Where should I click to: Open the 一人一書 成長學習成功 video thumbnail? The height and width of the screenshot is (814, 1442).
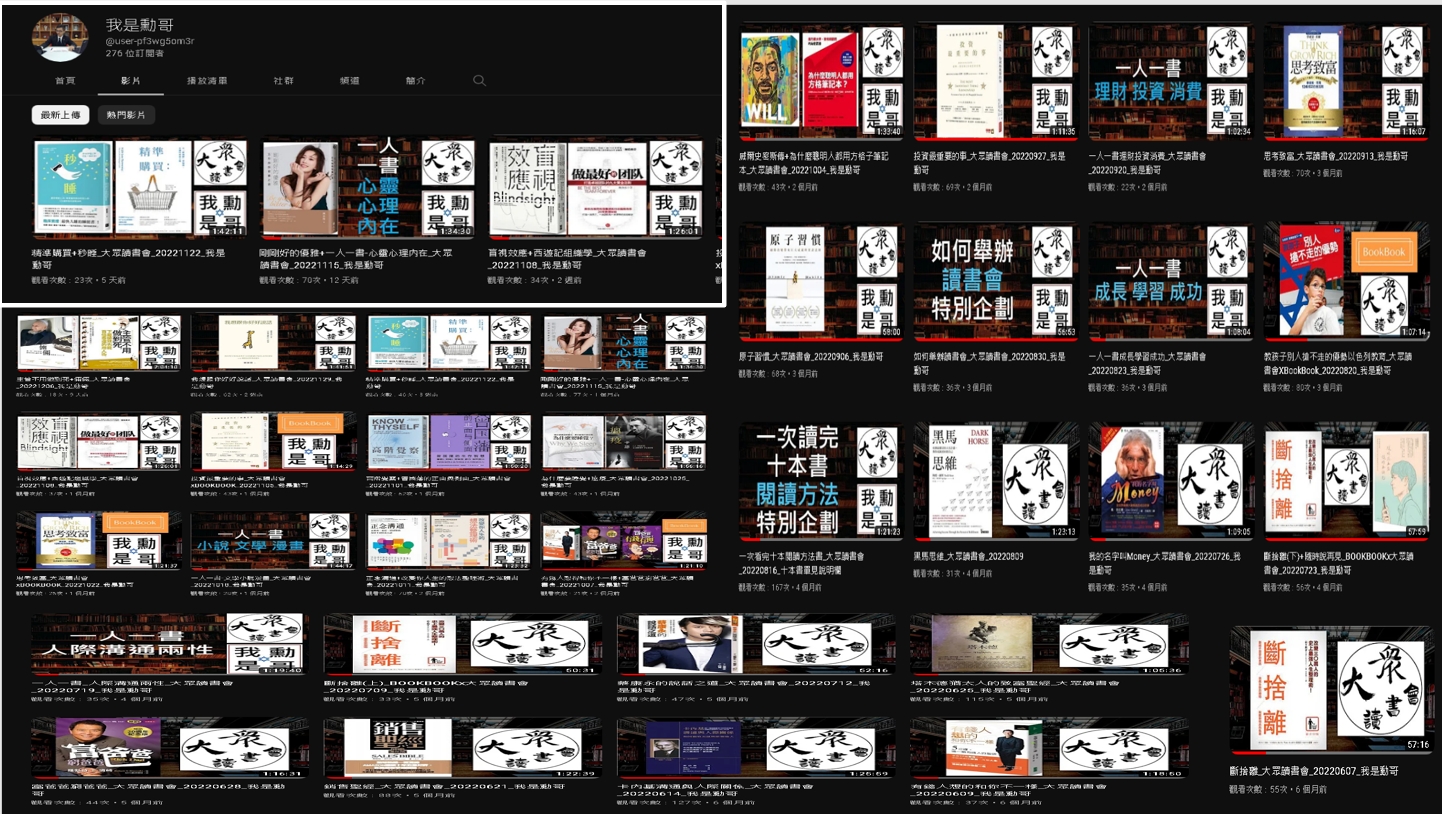click(1170, 282)
